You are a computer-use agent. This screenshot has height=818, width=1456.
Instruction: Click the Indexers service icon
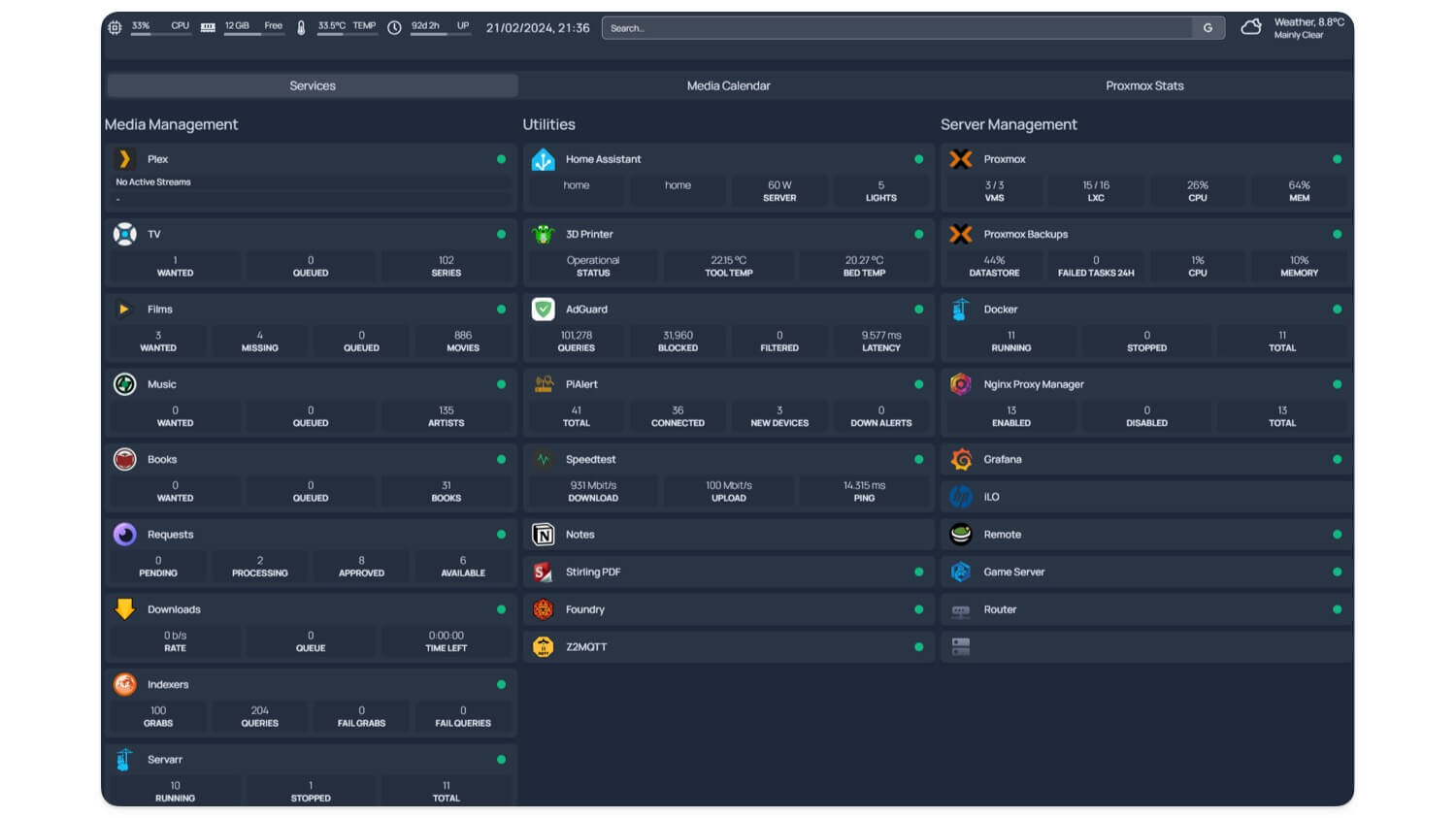(124, 684)
